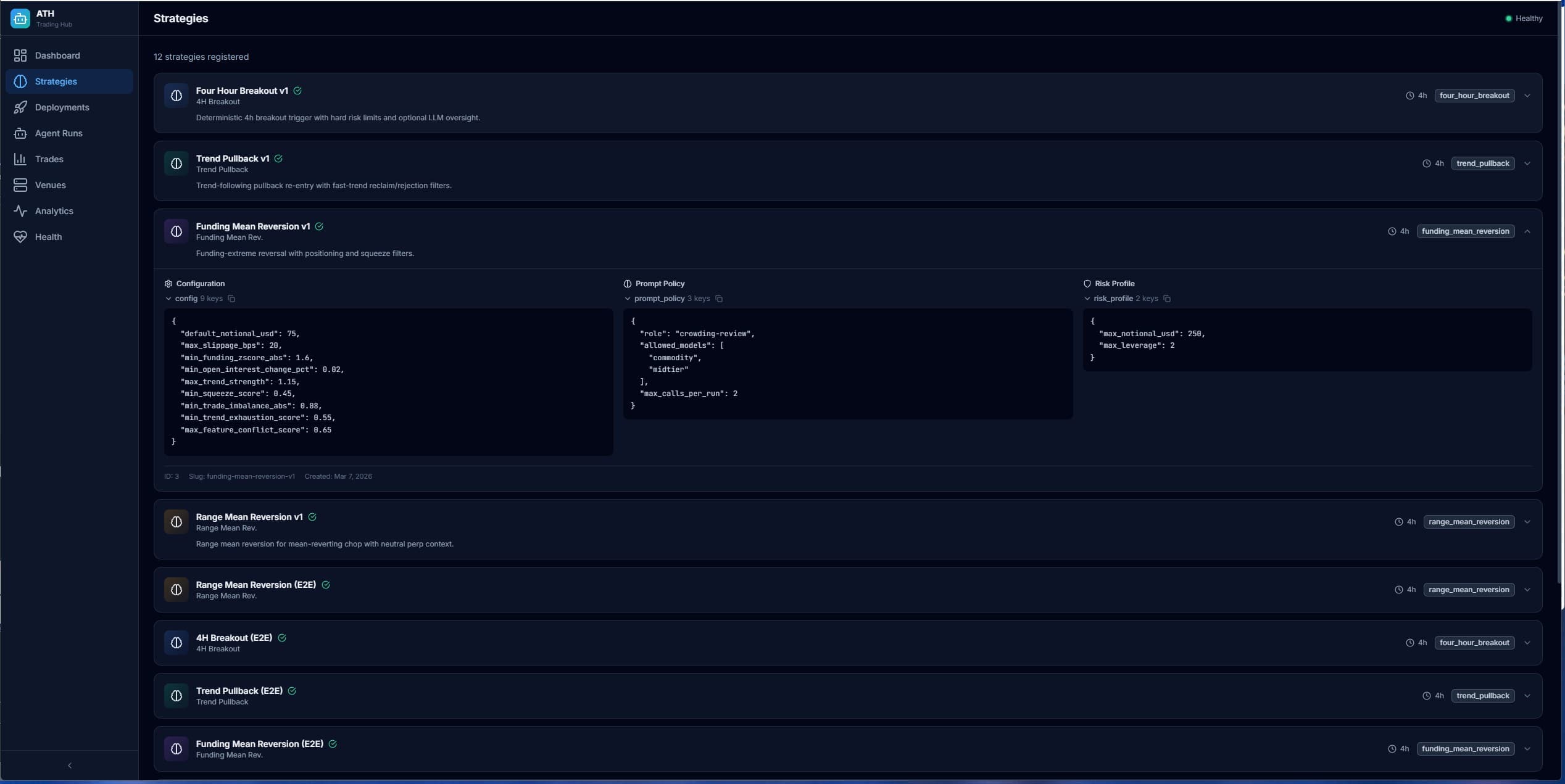Expand the Four Hour Breakout v1 card
Screen dimensions: 1565x784
(1527, 96)
